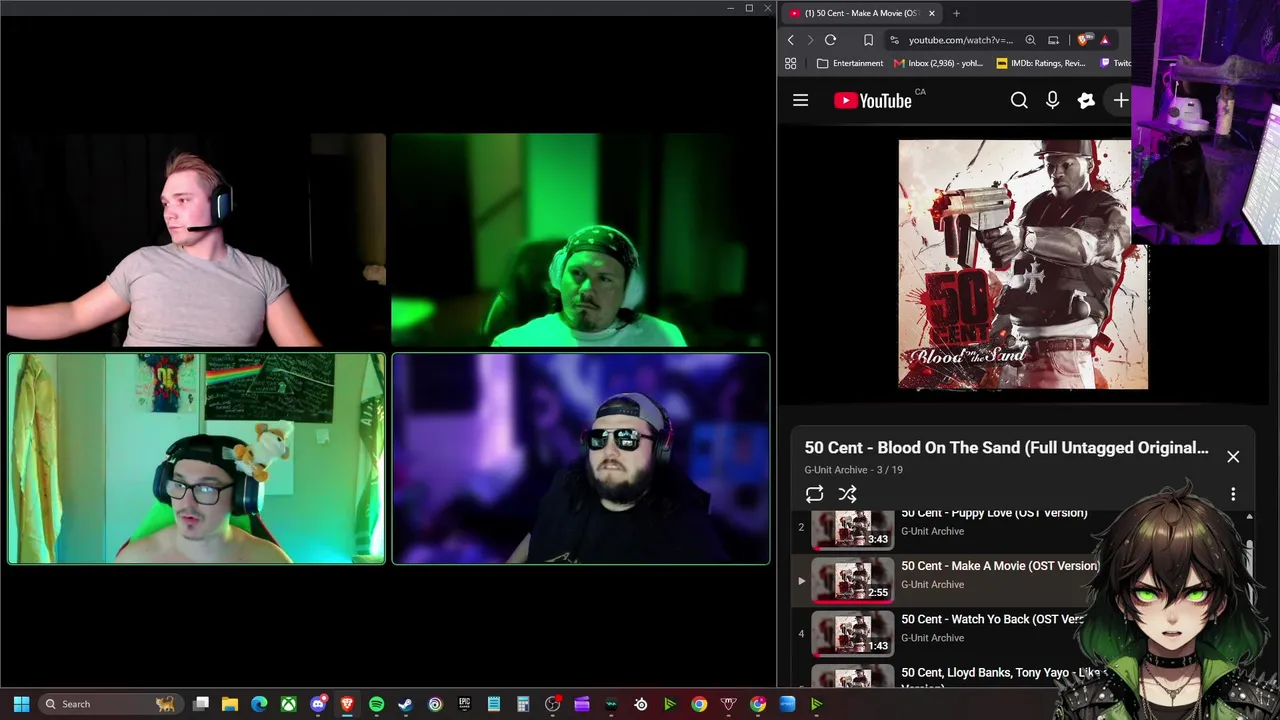Open Discord from the taskbar

click(318, 704)
